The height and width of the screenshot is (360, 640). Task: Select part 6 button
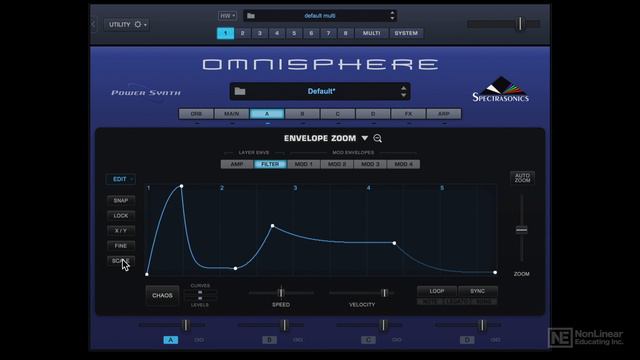(311, 33)
